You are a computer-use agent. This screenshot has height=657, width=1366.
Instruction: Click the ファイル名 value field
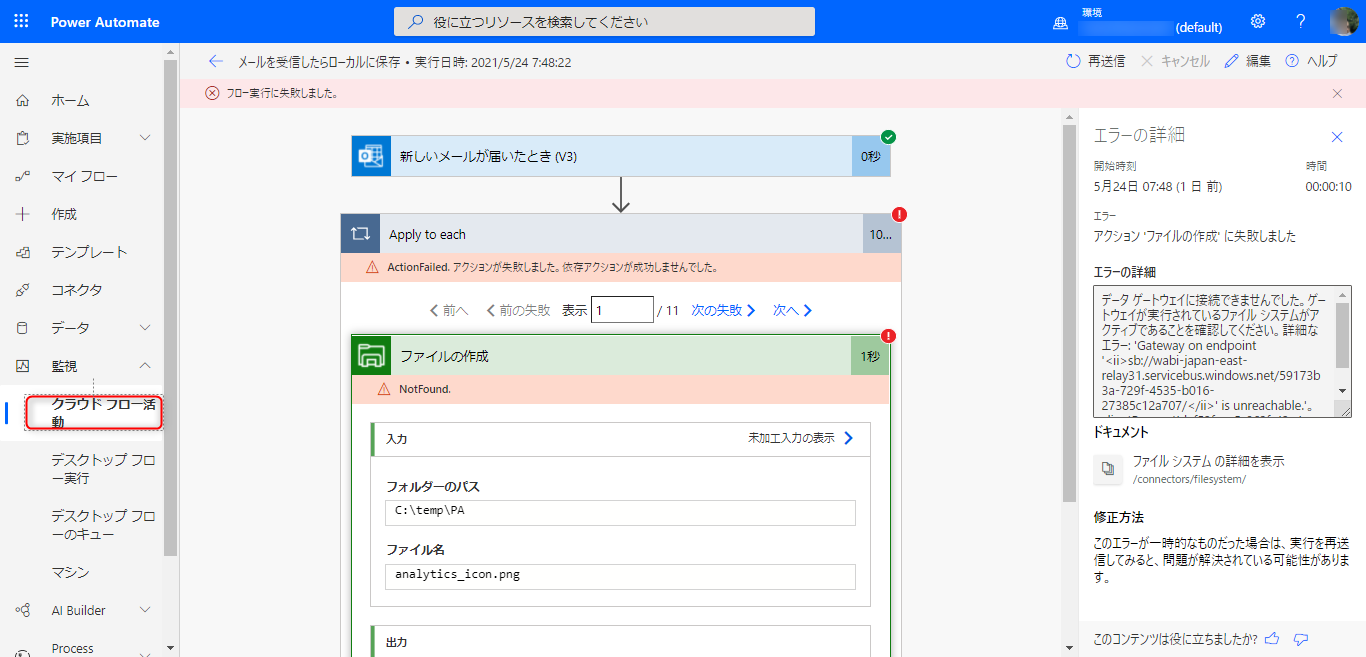620,576
